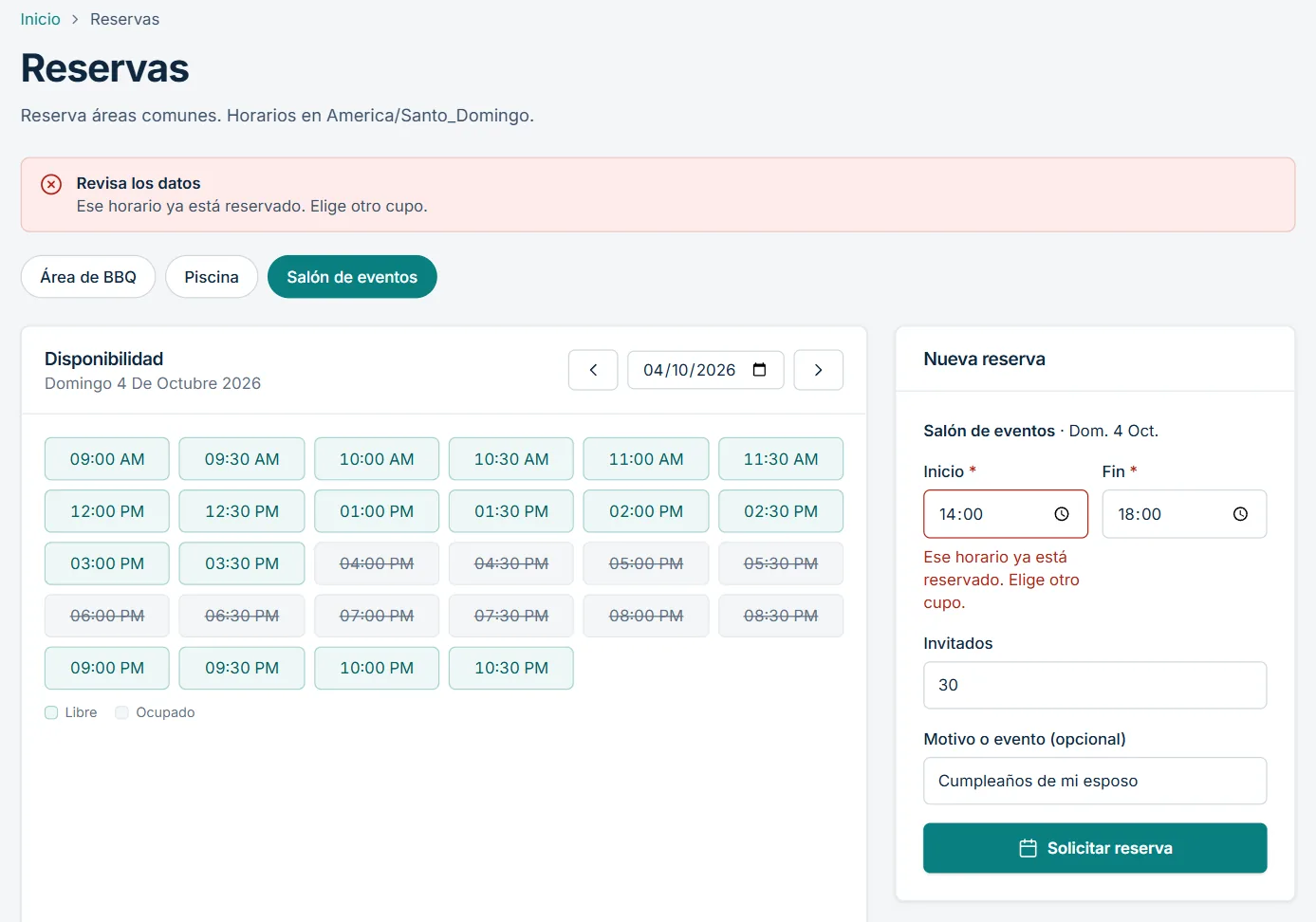This screenshot has width=1316, height=922.
Task: Click the occupied 04:30 PM slot
Action: [x=511, y=563]
